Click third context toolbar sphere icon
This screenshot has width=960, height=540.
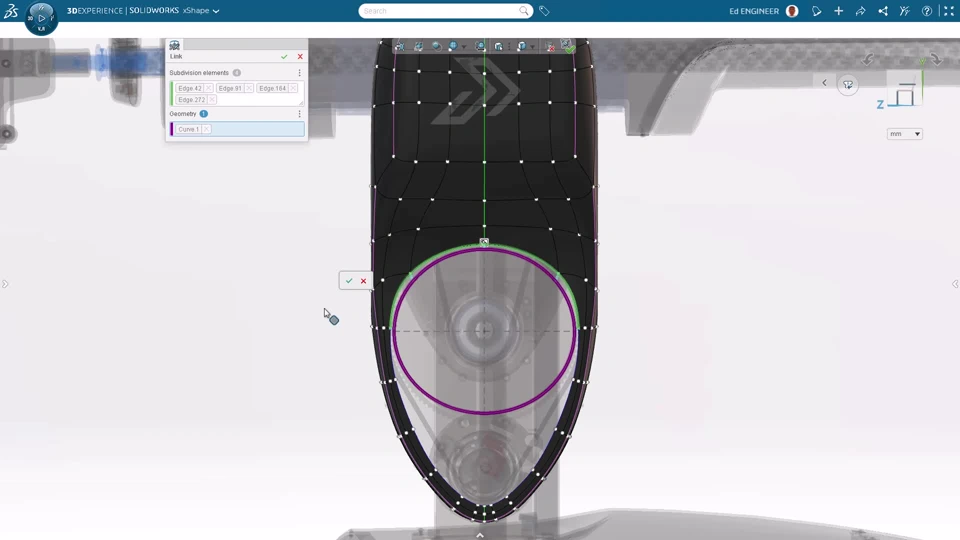[436, 47]
